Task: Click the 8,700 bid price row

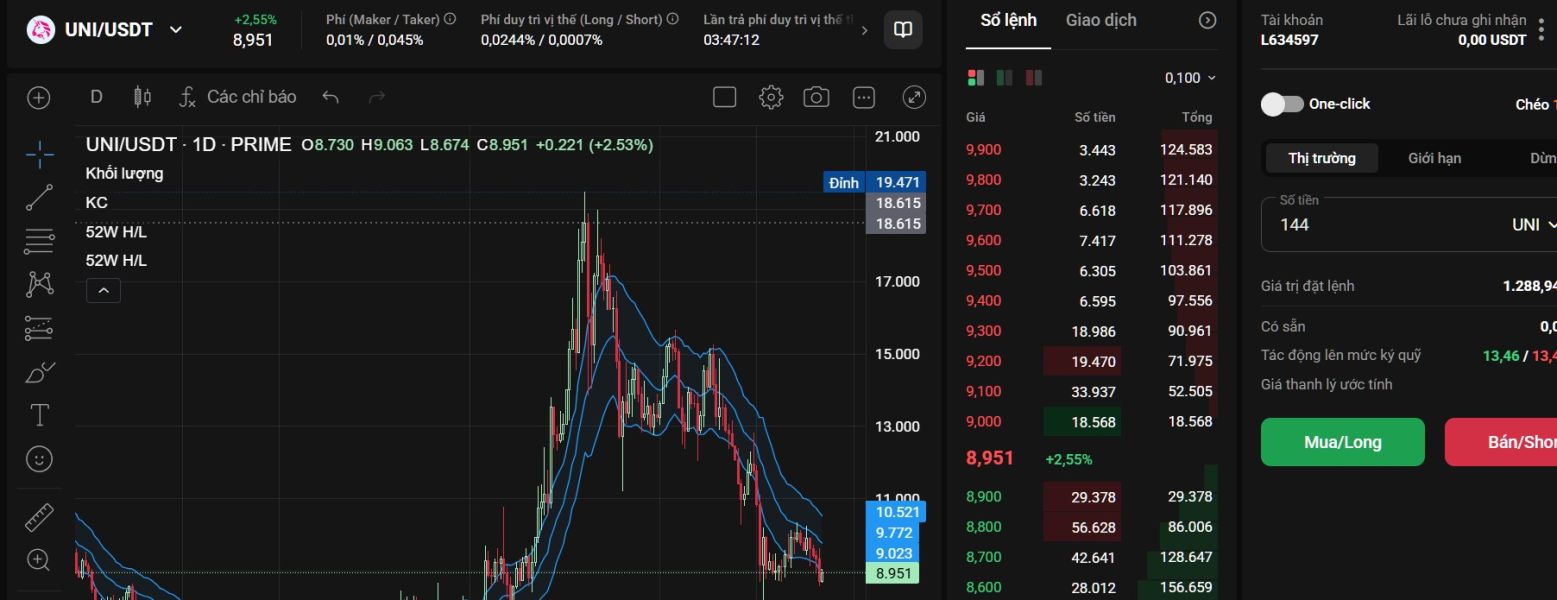Action: 1091,557
